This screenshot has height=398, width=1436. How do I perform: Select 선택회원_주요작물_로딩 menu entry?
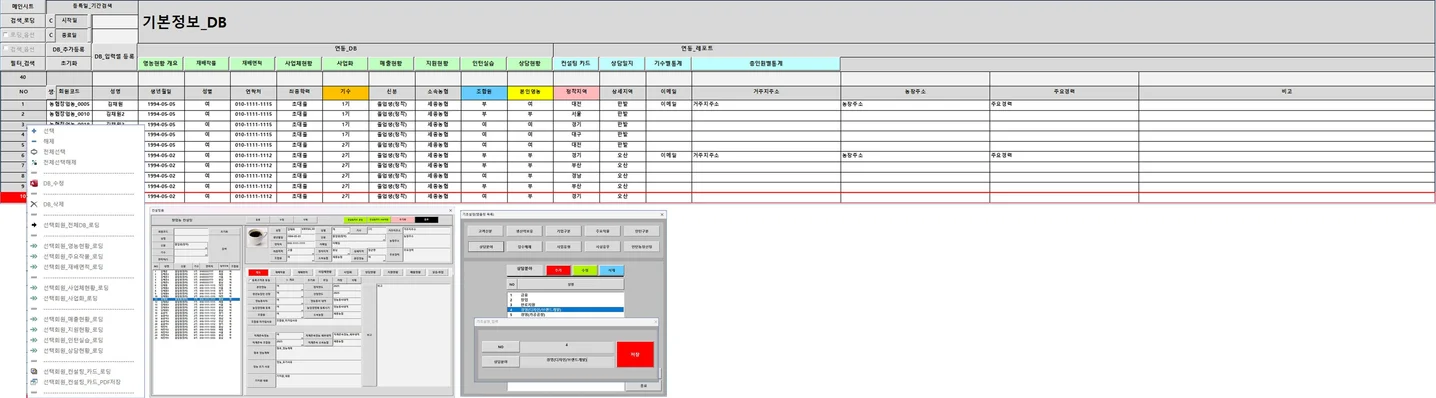click(73, 256)
